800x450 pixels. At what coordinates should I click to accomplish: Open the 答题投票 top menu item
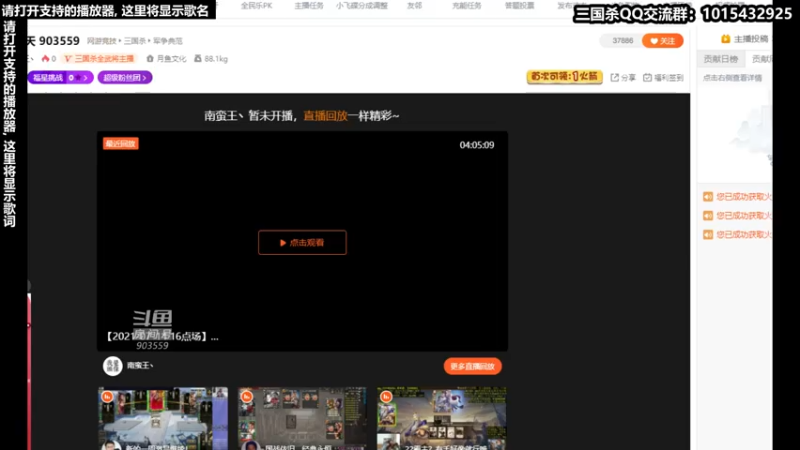point(519,6)
